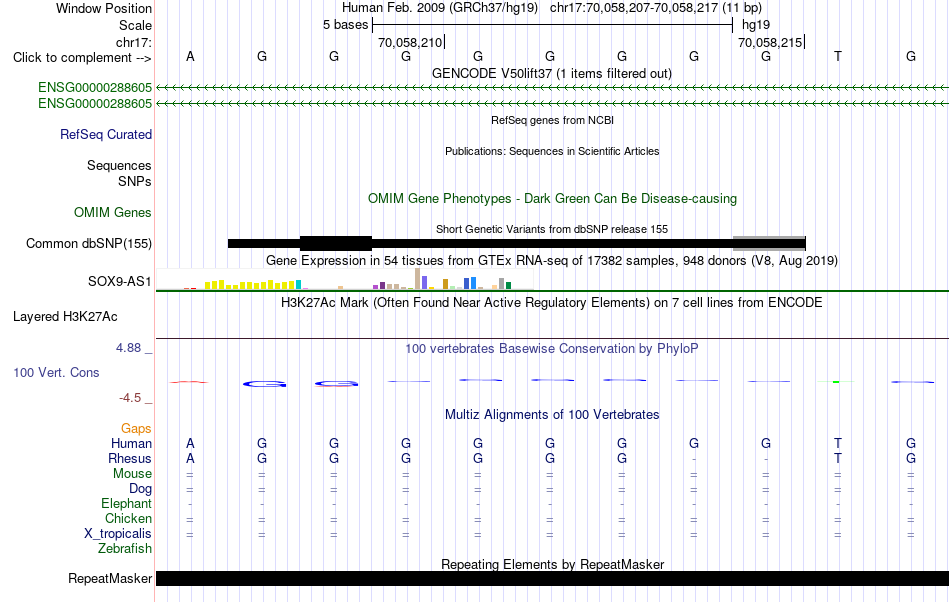950x602 pixels.
Task: Click the X_tropicalis alignment row label
Action: (x=118, y=534)
